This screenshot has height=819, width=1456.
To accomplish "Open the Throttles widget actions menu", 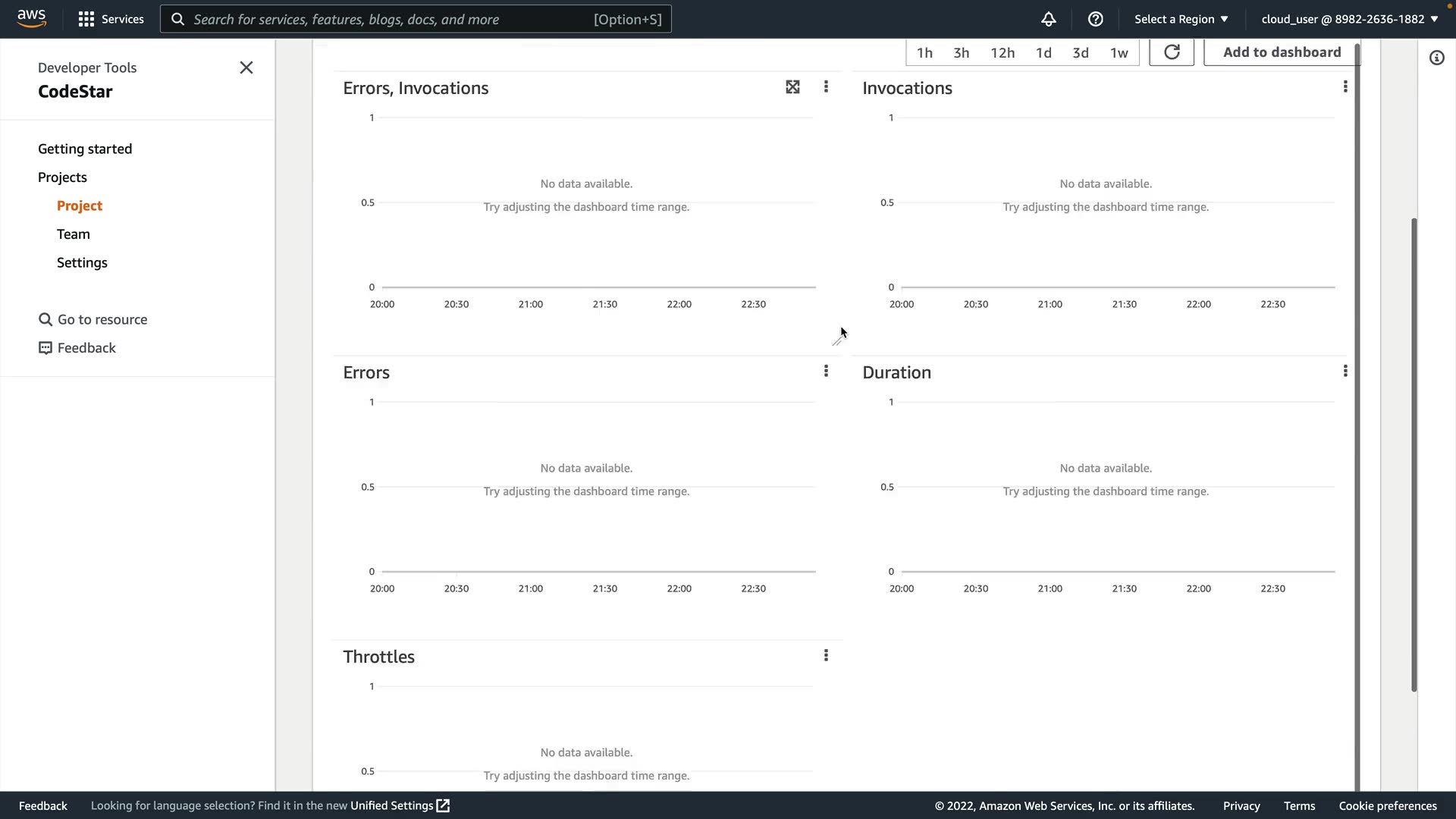I will pyautogui.click(x=826, y=655).
